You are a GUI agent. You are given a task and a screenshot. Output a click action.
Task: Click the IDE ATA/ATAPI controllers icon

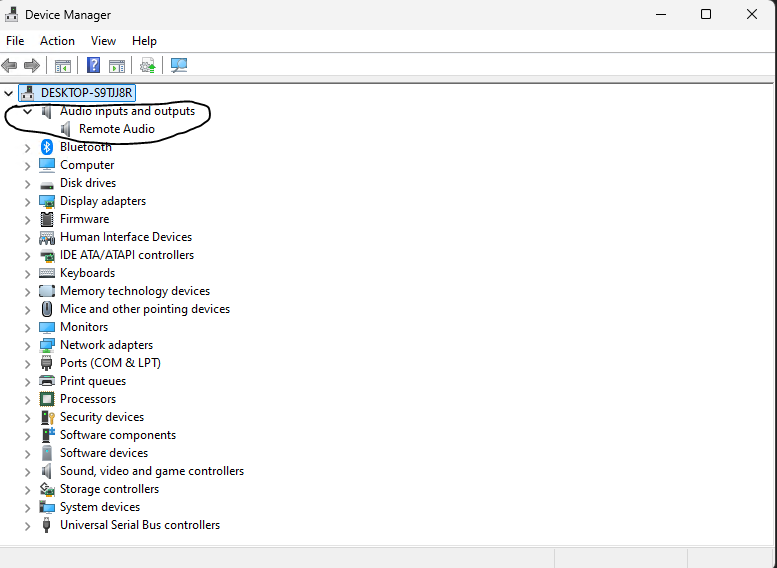coord(47,256)
